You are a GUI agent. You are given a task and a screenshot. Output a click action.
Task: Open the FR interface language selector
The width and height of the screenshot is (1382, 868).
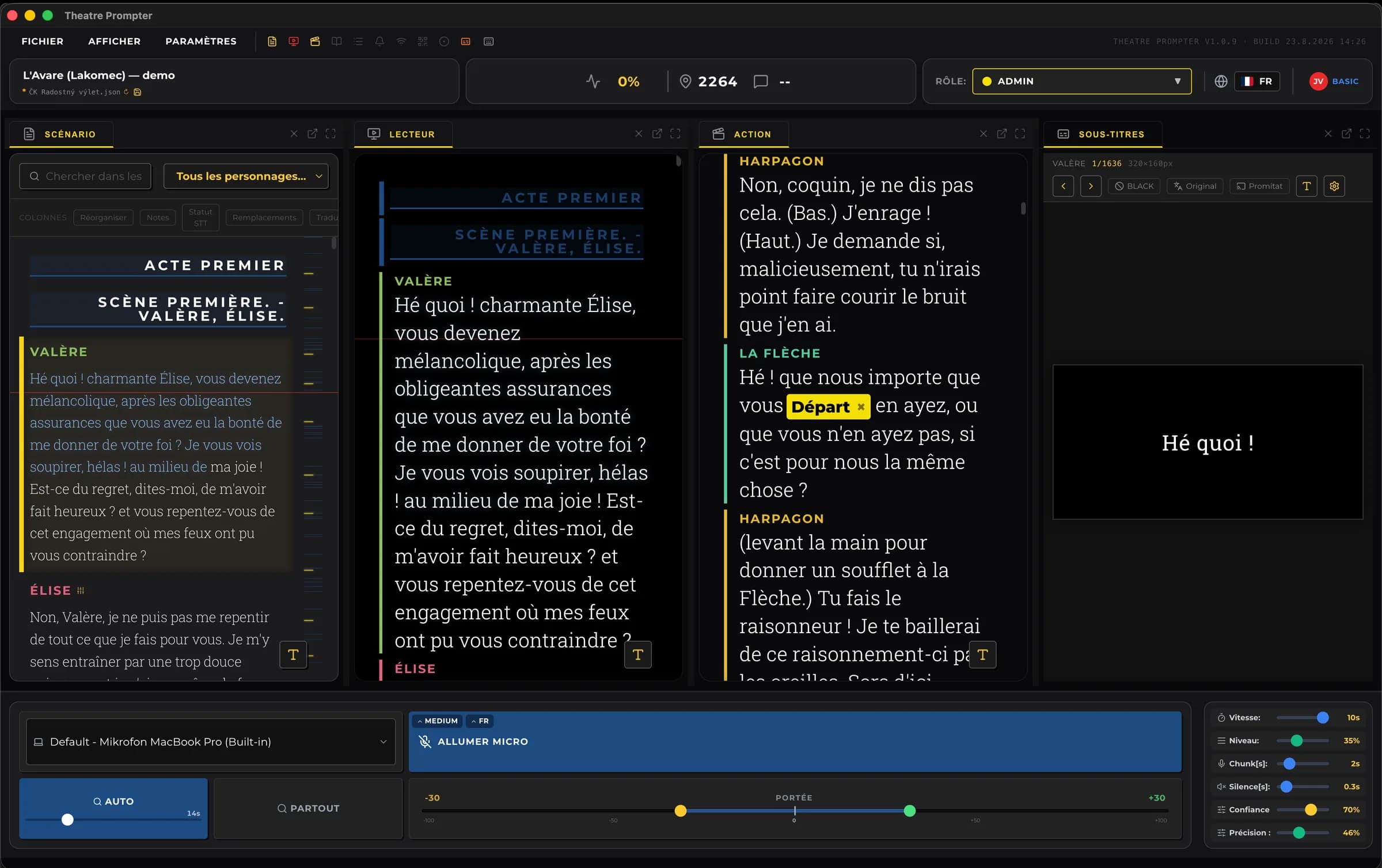1258,81
